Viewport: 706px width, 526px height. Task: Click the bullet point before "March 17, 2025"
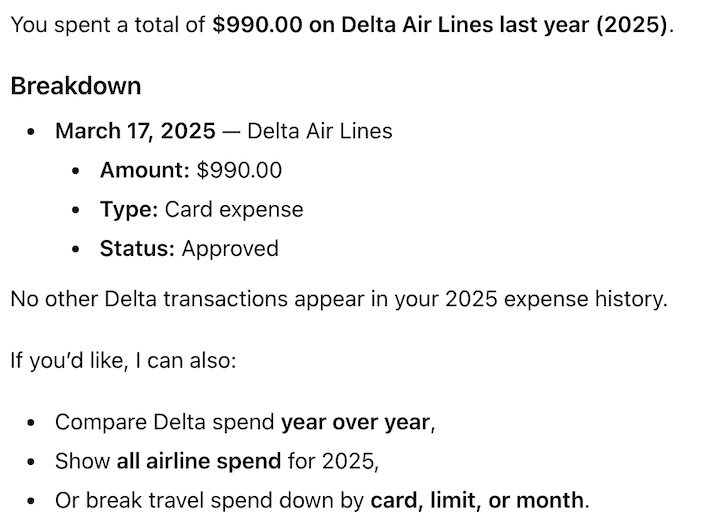(35, 132)
